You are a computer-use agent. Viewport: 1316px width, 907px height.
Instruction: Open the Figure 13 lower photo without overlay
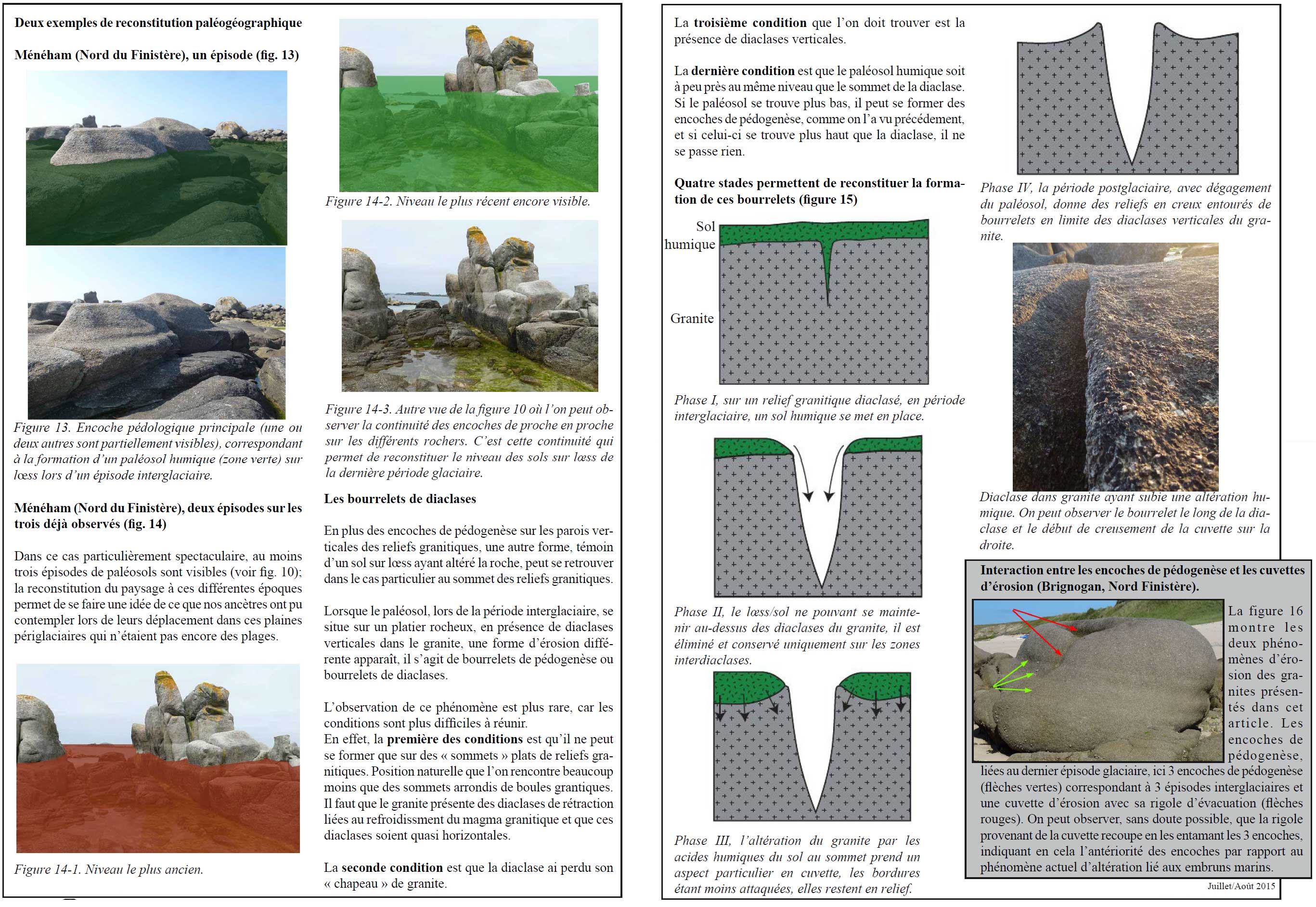[x=156, y=333]
